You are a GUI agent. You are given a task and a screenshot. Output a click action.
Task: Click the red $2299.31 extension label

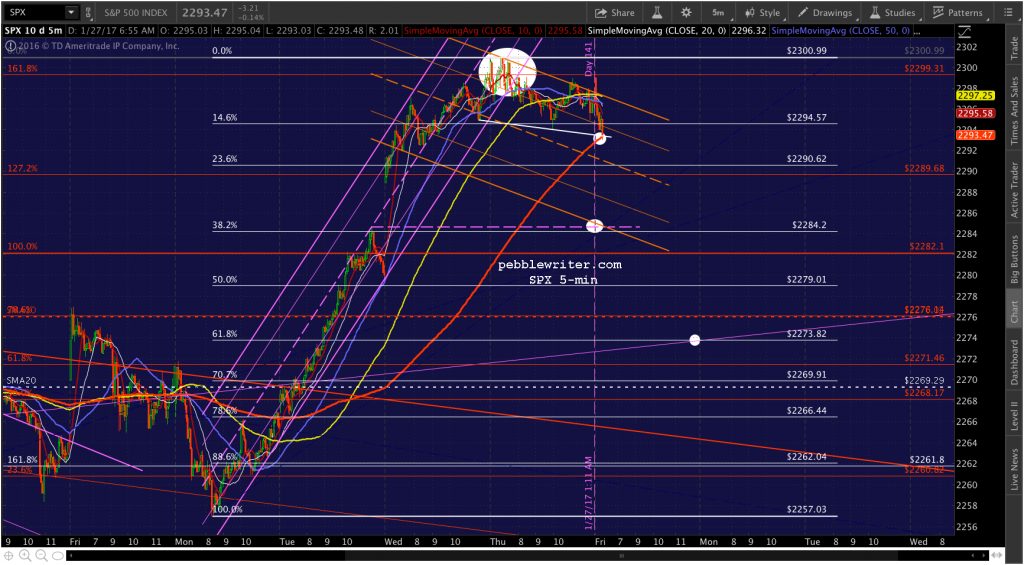pyautogui.click(x=924, y=67)
